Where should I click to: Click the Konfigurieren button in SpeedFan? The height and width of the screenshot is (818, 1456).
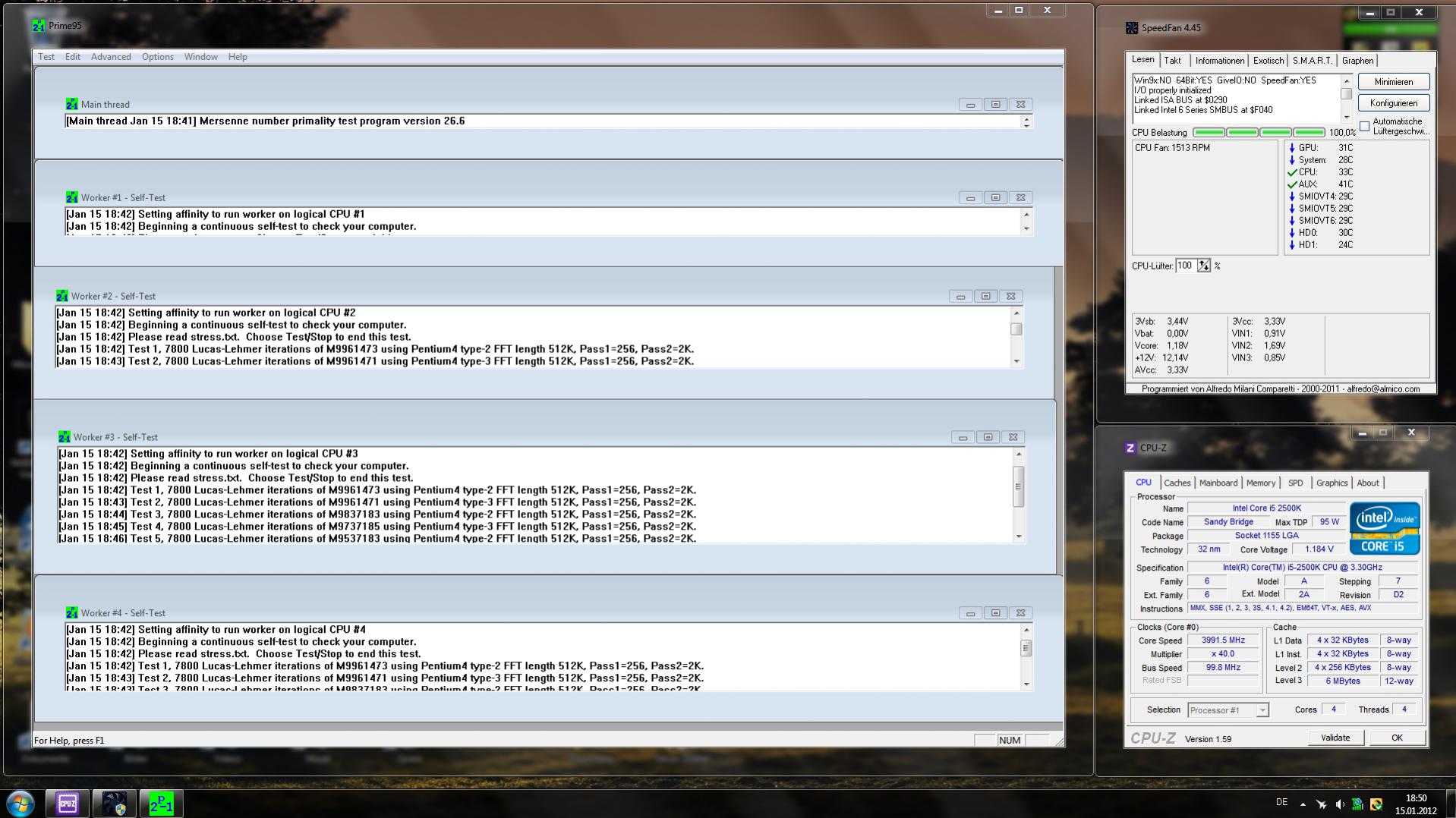(x=1394, y=103)
